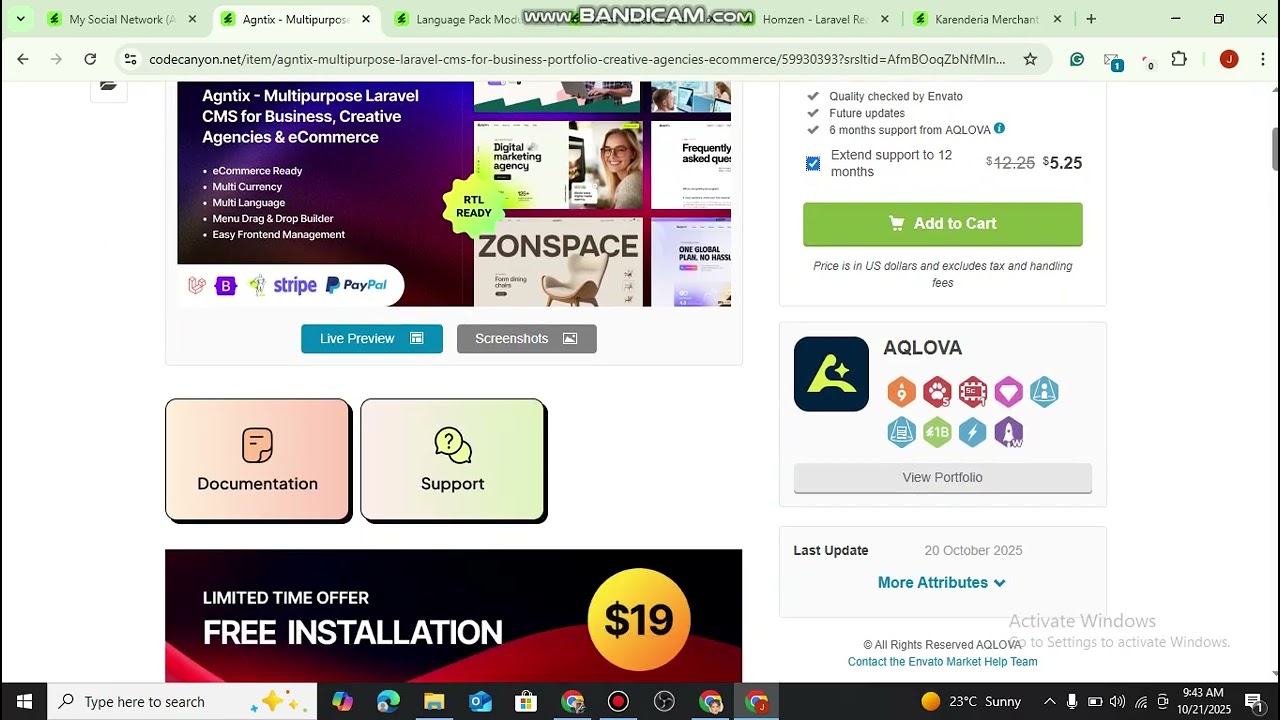Click the codecanyon URL address bar
Image resolution: width=1280 pixels, height=720 pixels.
[576, 59]
